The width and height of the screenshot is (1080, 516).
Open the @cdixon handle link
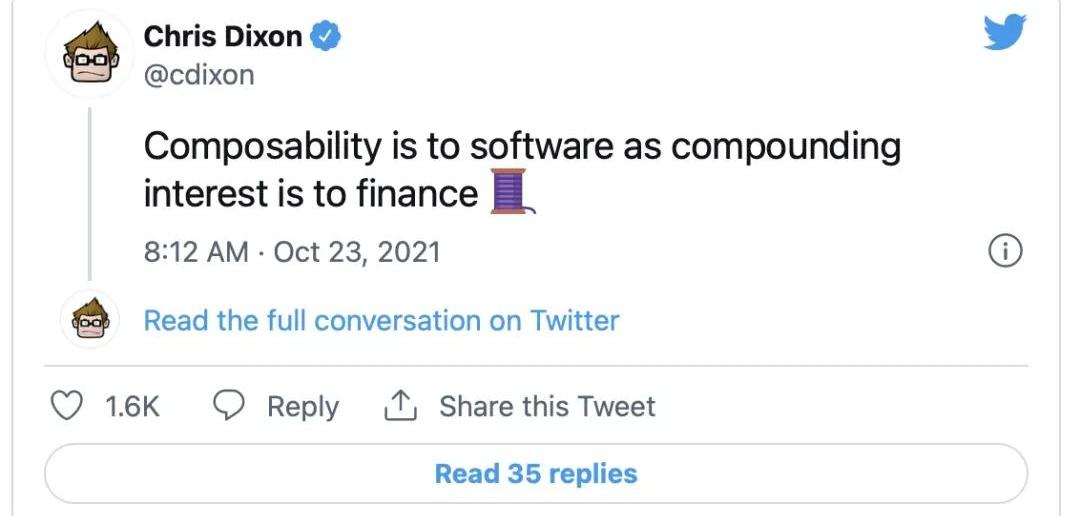199,75
